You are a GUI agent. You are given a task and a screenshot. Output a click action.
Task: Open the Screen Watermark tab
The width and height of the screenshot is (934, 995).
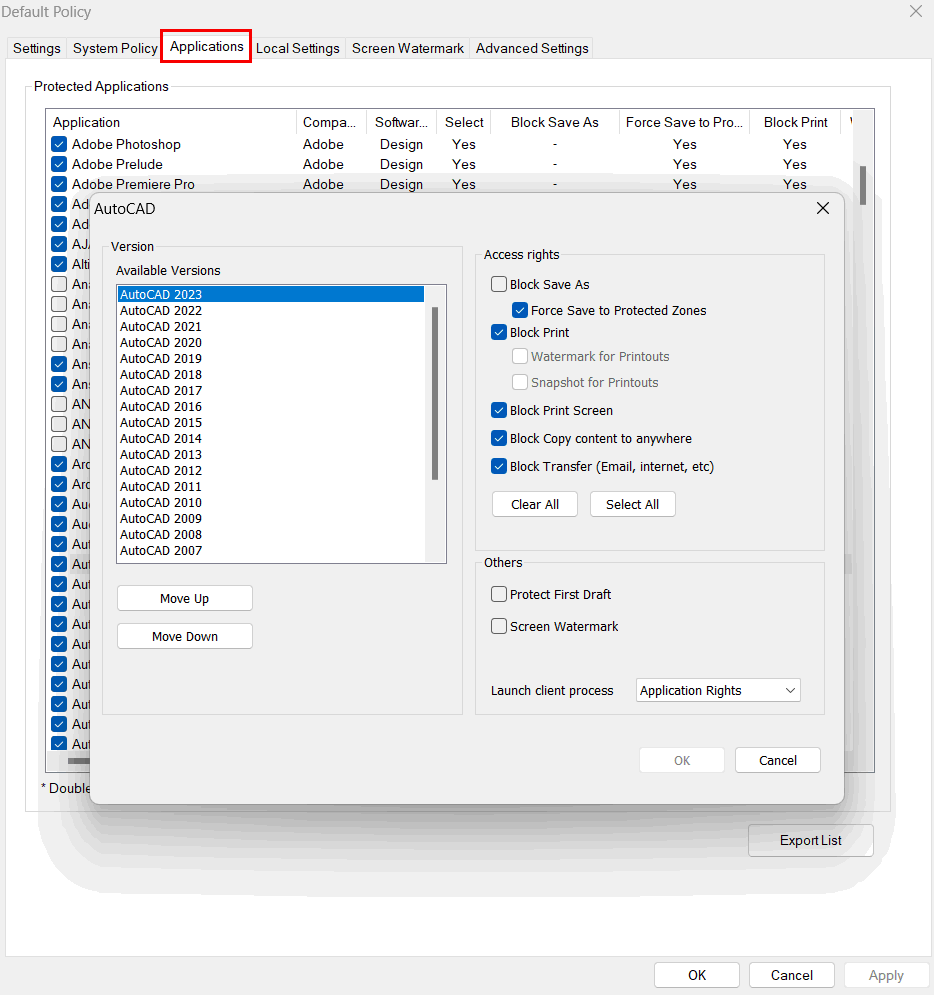pos(407,48)
